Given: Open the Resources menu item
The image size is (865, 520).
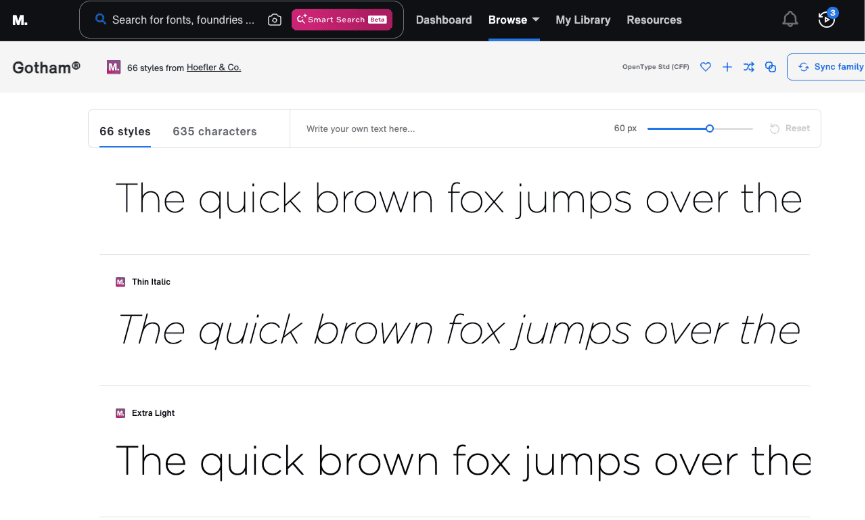Looking at the screenshot, I should coord(654,20).
